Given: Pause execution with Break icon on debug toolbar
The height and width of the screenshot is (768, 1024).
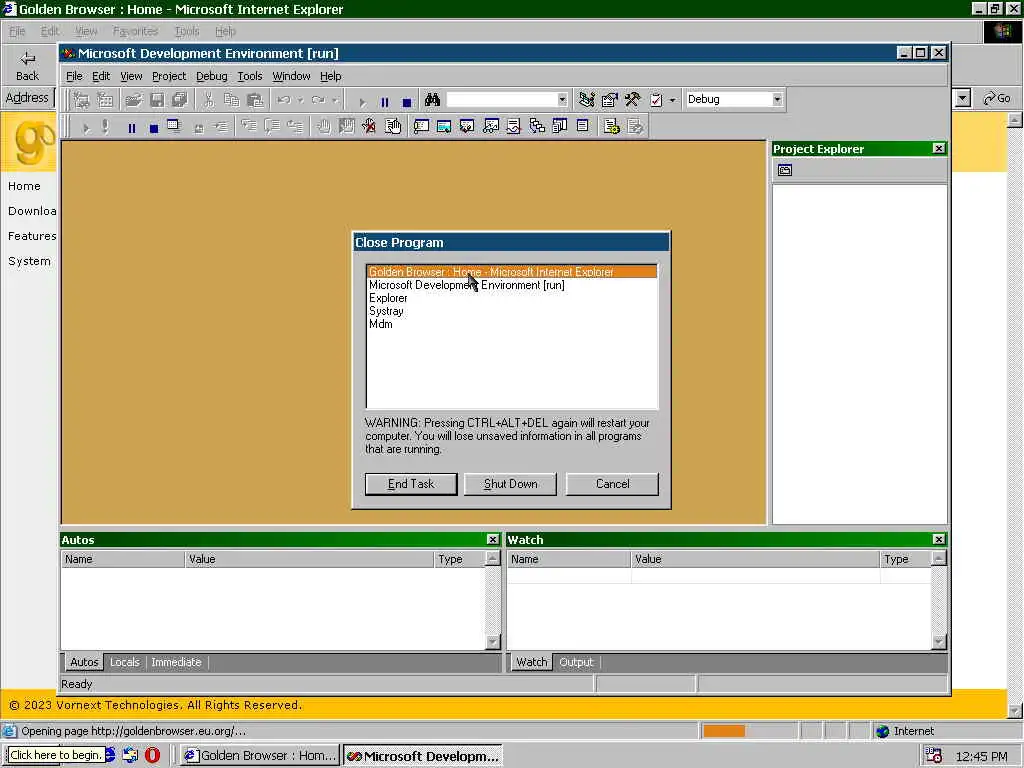Looking at the screenshot, I should 131,128.
